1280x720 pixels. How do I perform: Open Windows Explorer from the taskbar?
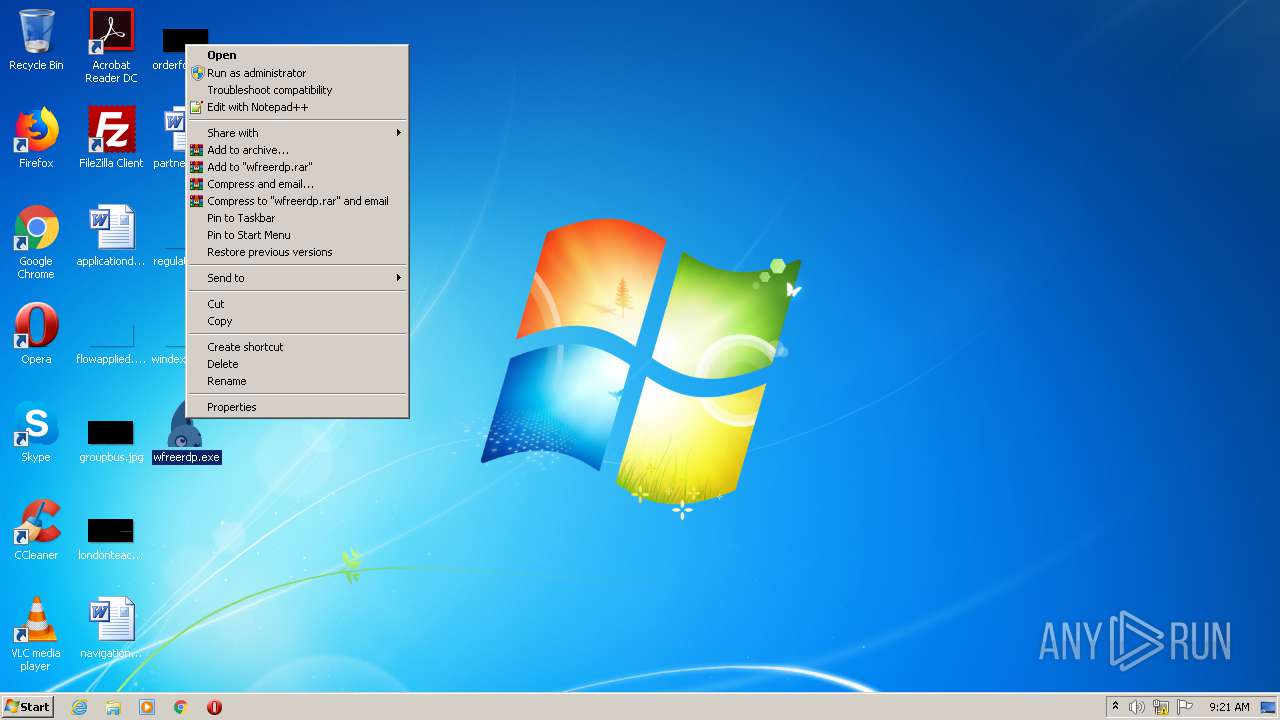point(113,707)
